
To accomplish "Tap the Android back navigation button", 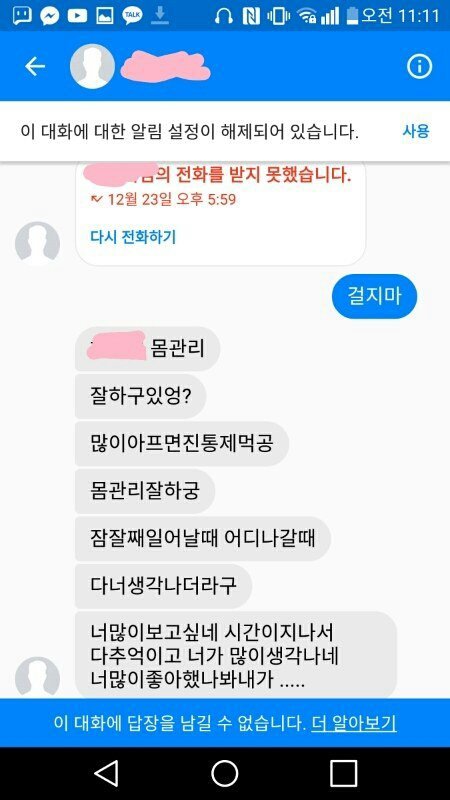I will (x=107, y=773).
